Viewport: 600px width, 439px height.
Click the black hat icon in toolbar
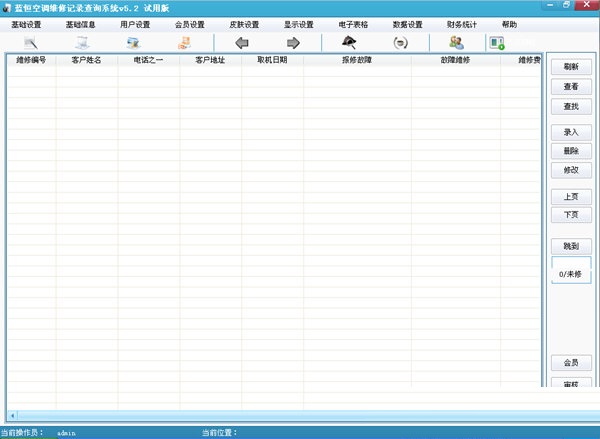tap(350, 42)
